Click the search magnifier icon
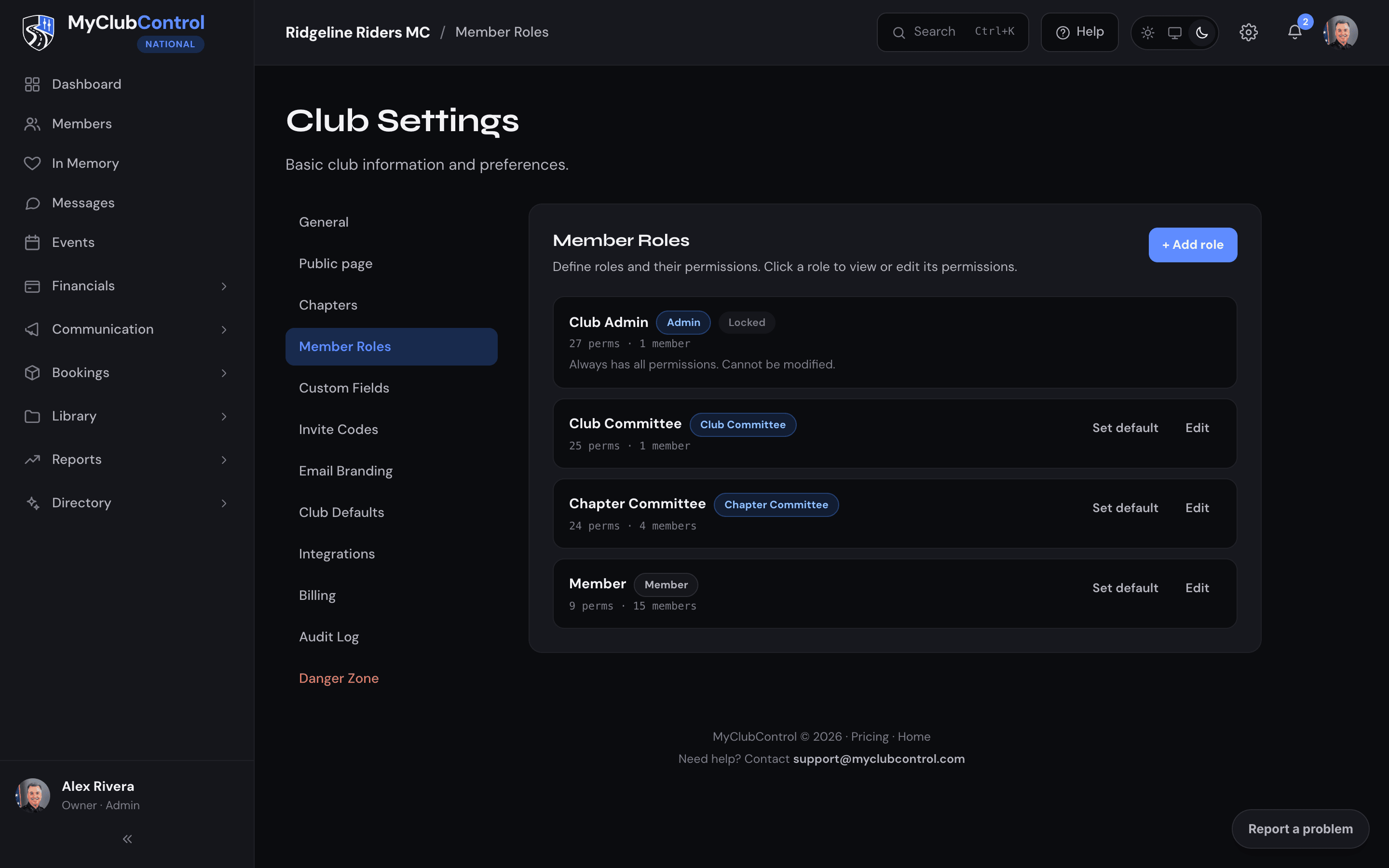 pyautogui.click(x=899, y=33)
